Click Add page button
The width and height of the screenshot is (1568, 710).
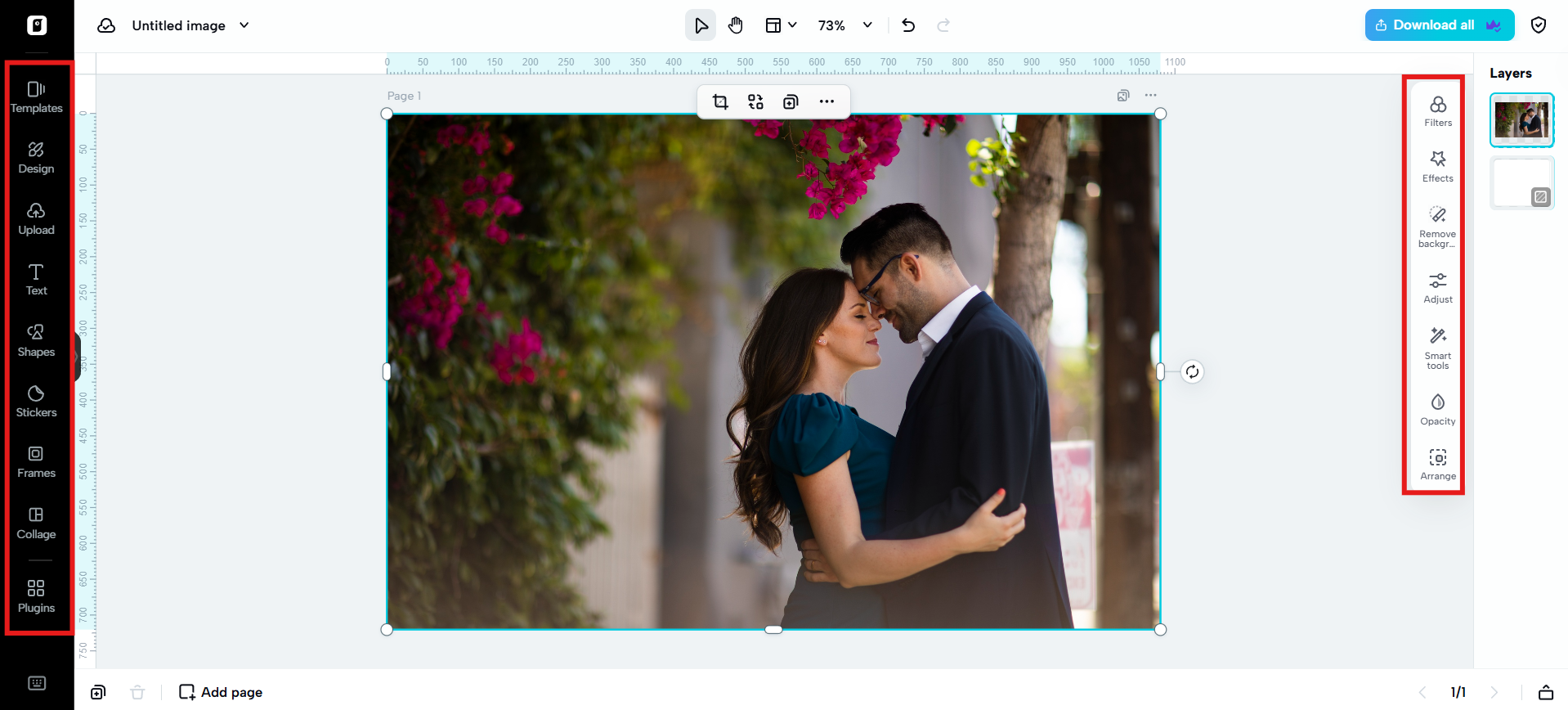221,692
